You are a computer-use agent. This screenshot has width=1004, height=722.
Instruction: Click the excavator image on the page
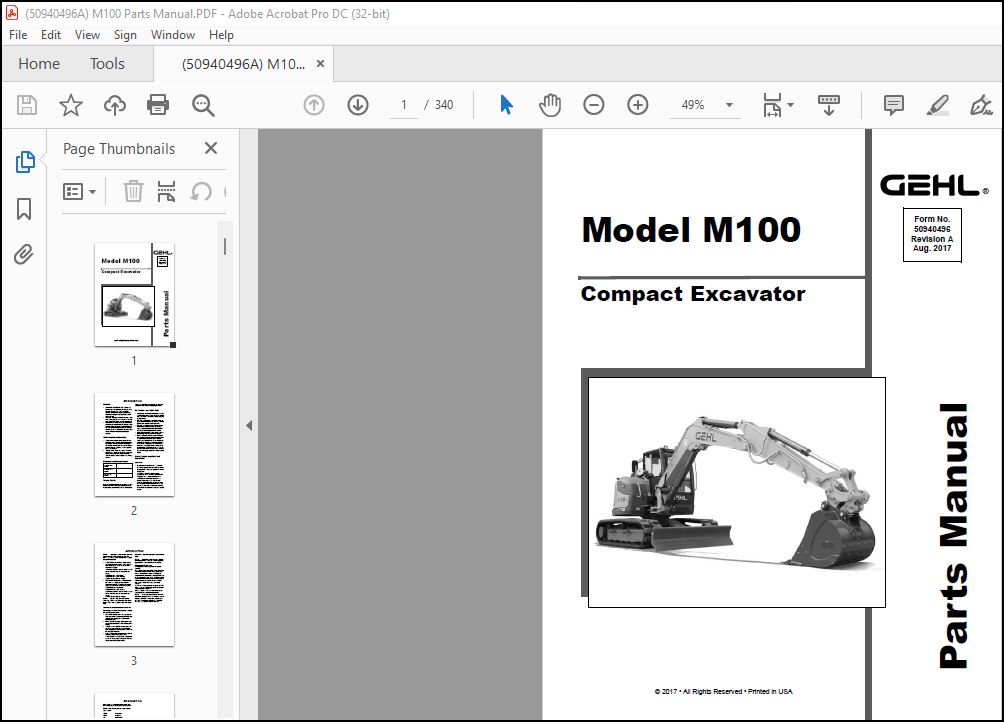pos(736,492)
